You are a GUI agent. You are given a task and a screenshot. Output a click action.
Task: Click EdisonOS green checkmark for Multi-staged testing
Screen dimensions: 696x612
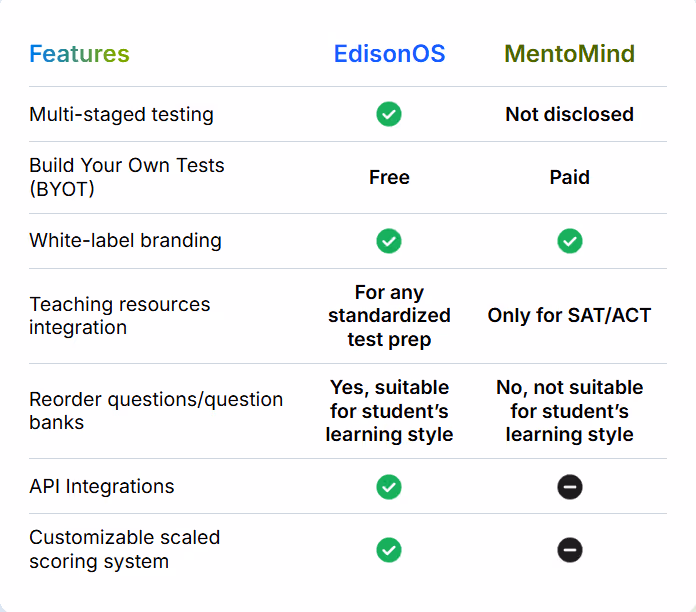coord(389,114)
